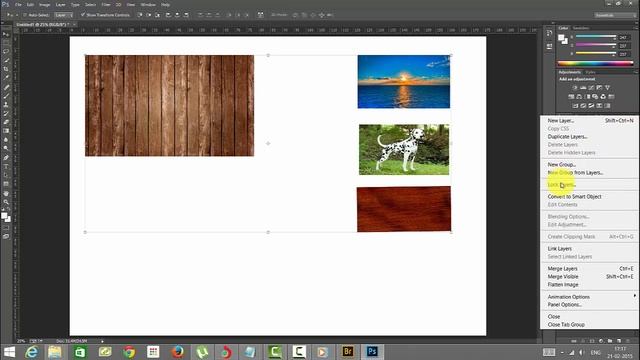Open the Adjustments panel flyout menu

point(635,72)
